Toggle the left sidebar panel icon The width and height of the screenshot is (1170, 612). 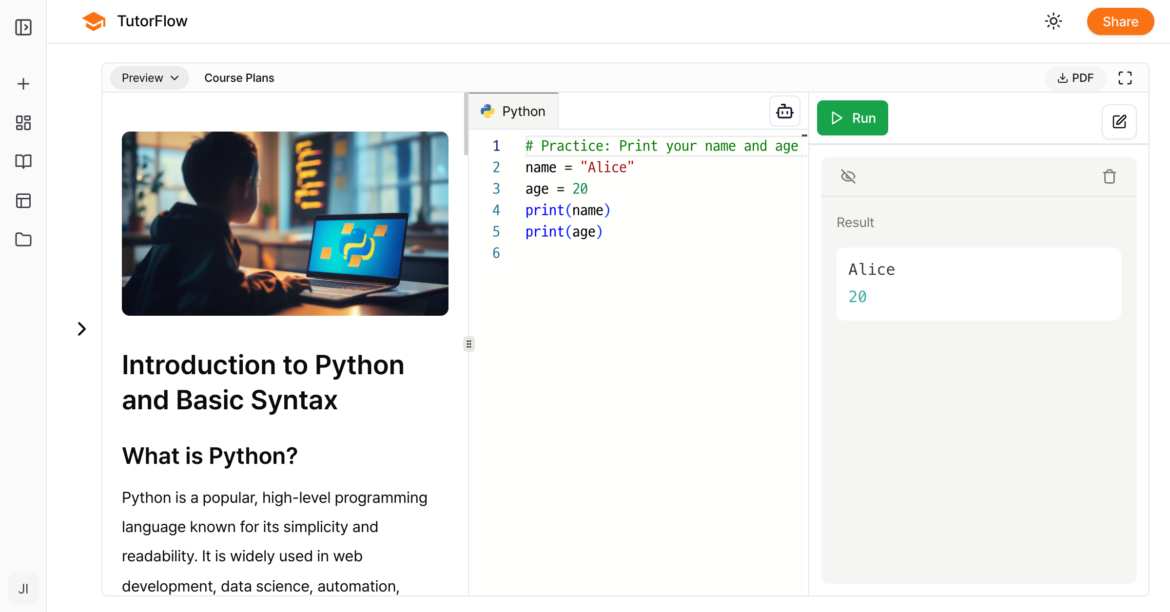coord(23,27)
